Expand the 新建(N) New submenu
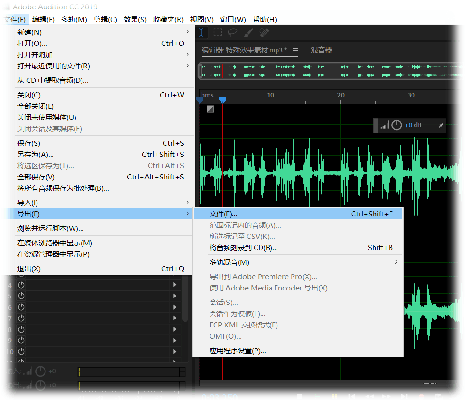Screen dimensions: 465x401 (103, 32)
